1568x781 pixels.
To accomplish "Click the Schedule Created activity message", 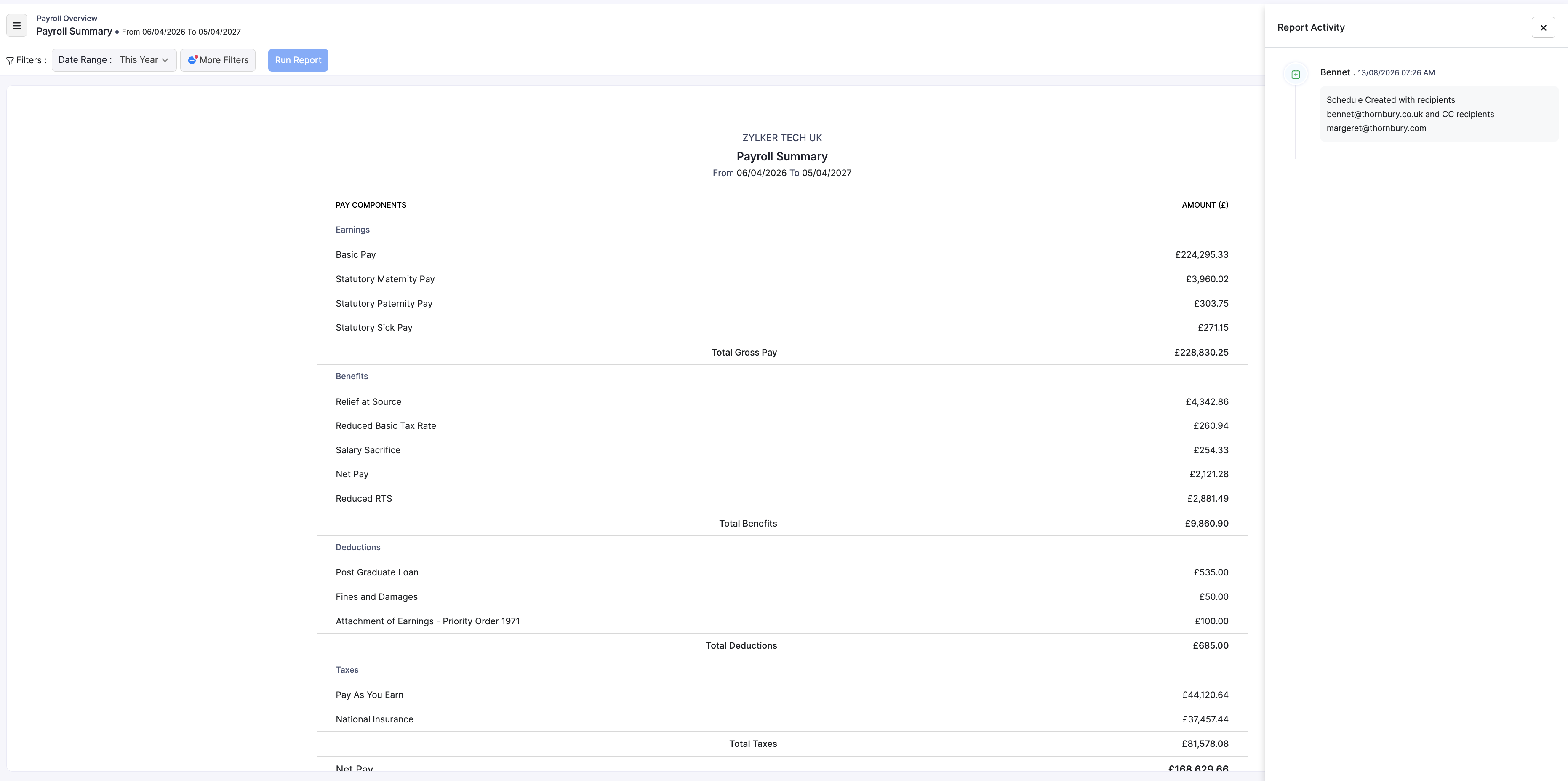I will coord(1439,114).
